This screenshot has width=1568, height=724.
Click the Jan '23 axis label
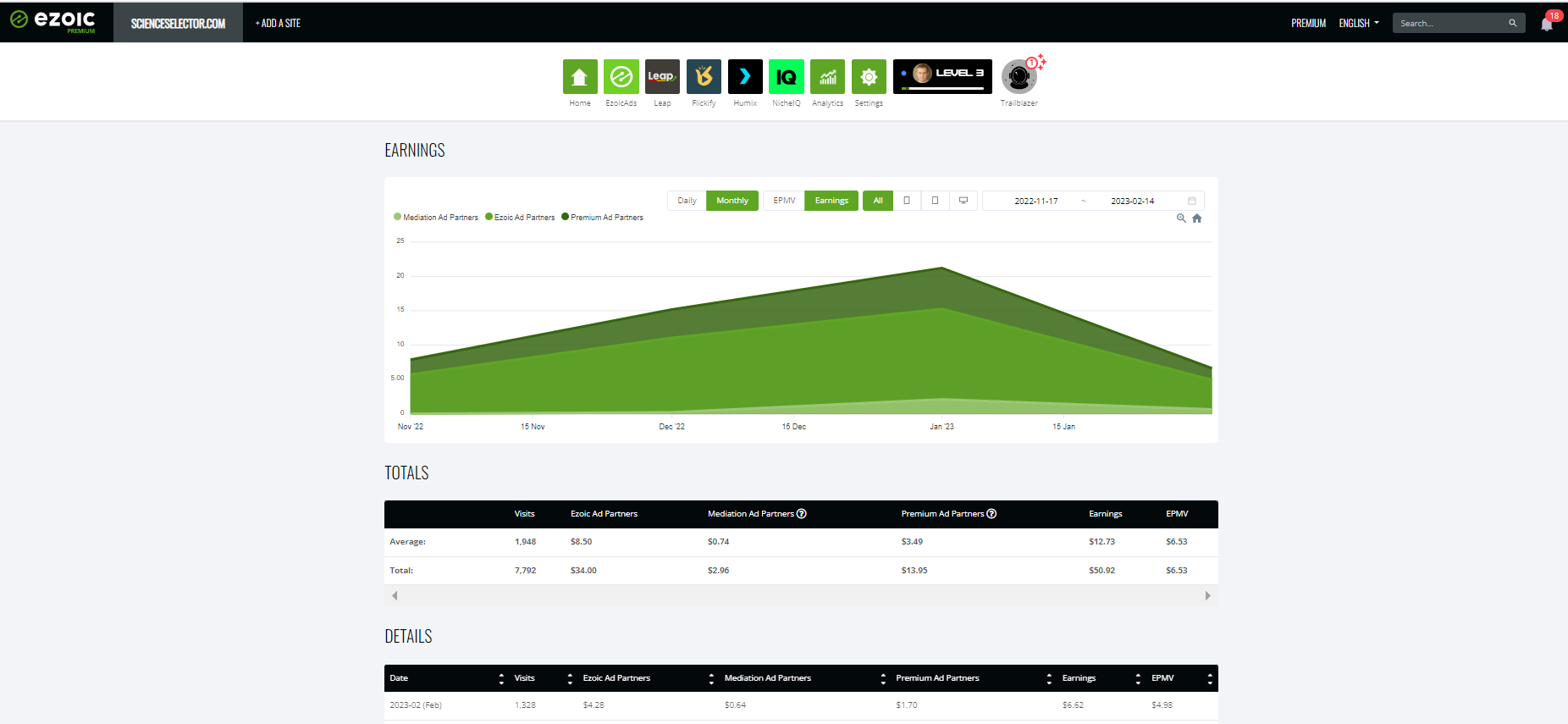click(x=941, y=427)
